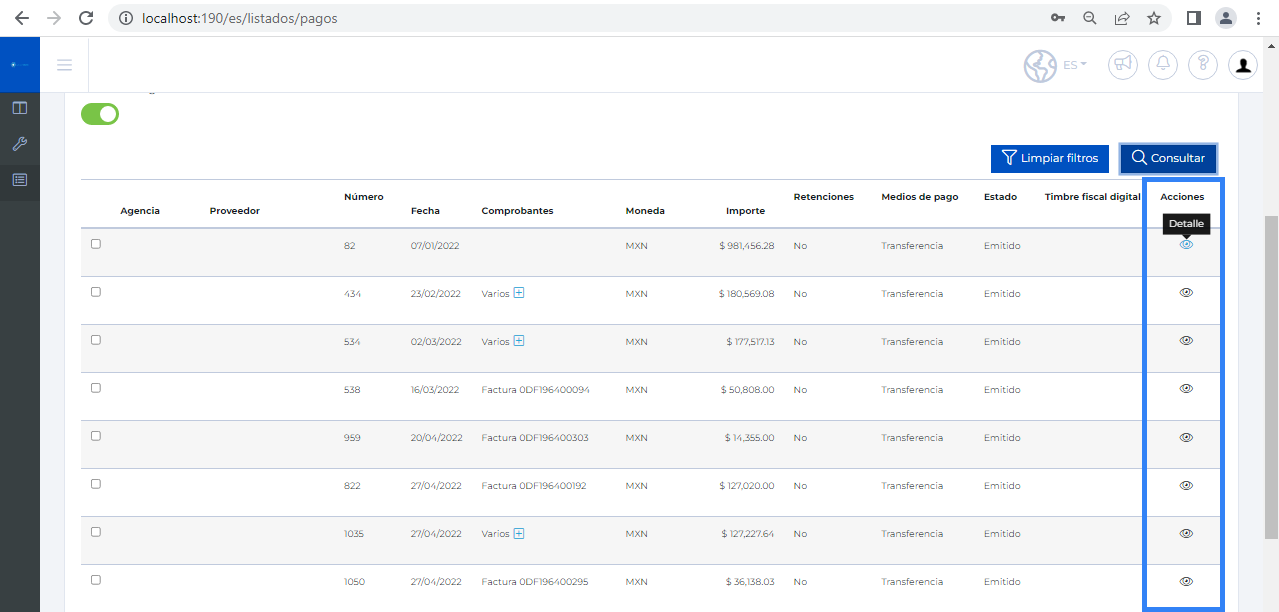Click the help question mark icon
The height and width of the screenshot is (612, 1279).
point(1203,65)
